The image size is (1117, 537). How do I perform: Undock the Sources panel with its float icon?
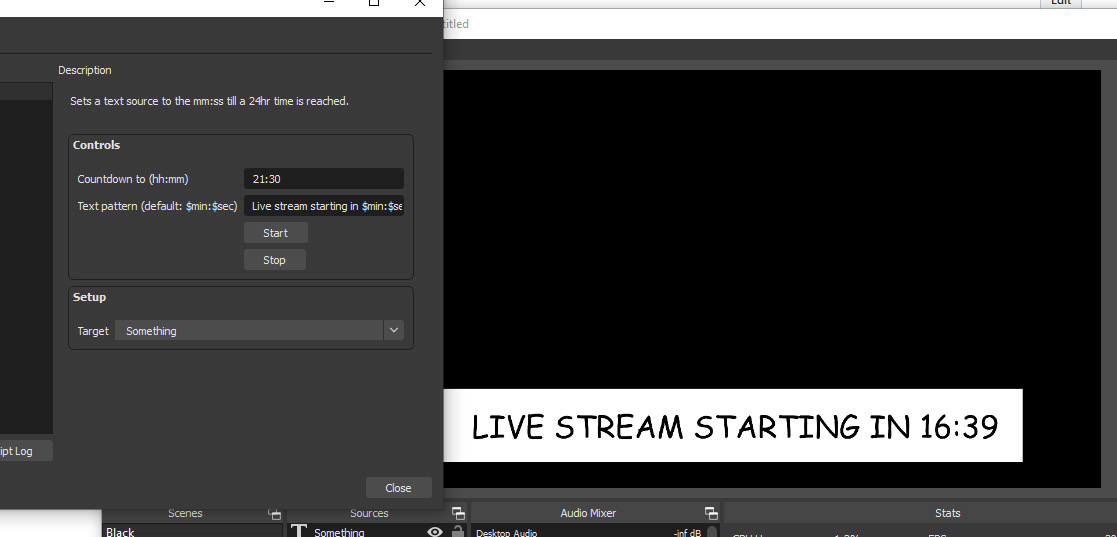click(x=458, y=513)
